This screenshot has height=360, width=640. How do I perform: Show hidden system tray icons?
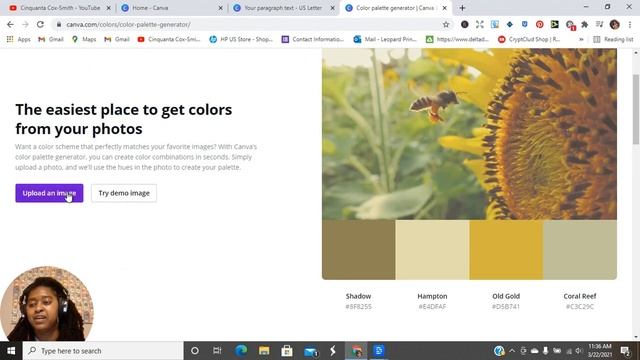pyautogui.click(x=512, y=351)
